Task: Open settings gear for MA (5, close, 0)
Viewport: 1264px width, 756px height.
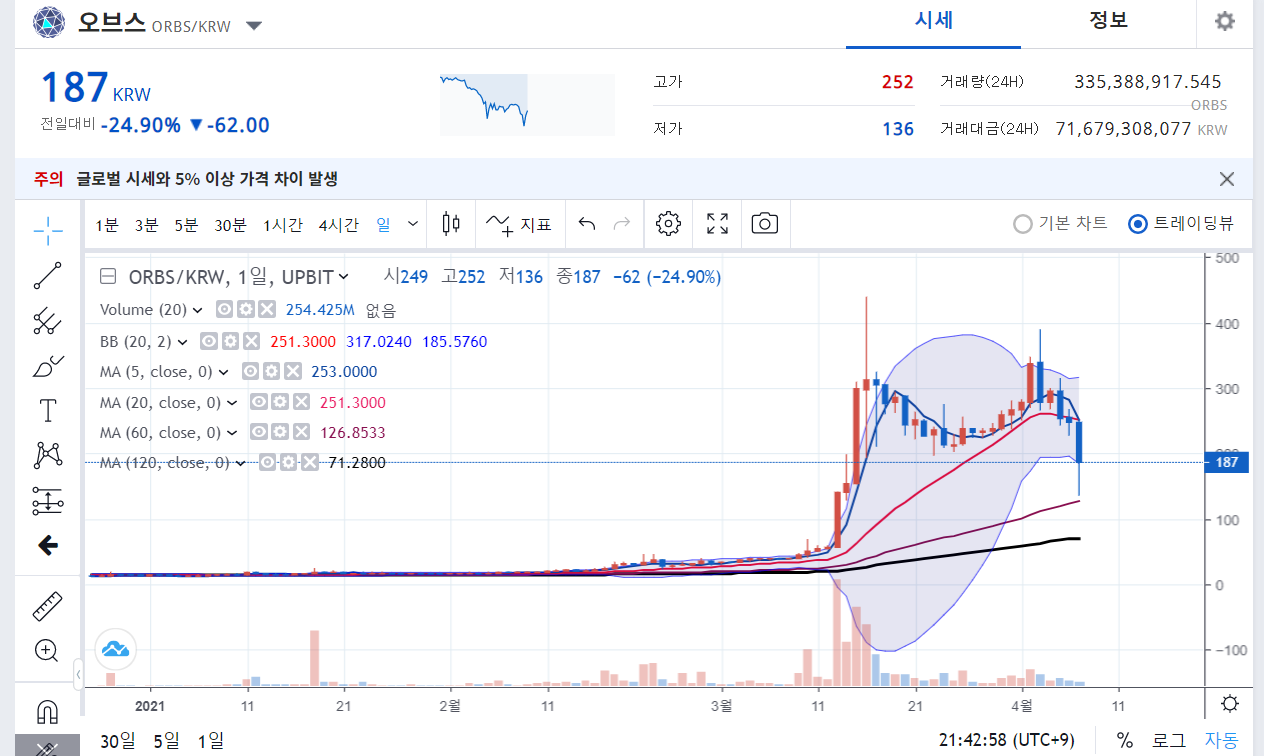Action: 272,372
